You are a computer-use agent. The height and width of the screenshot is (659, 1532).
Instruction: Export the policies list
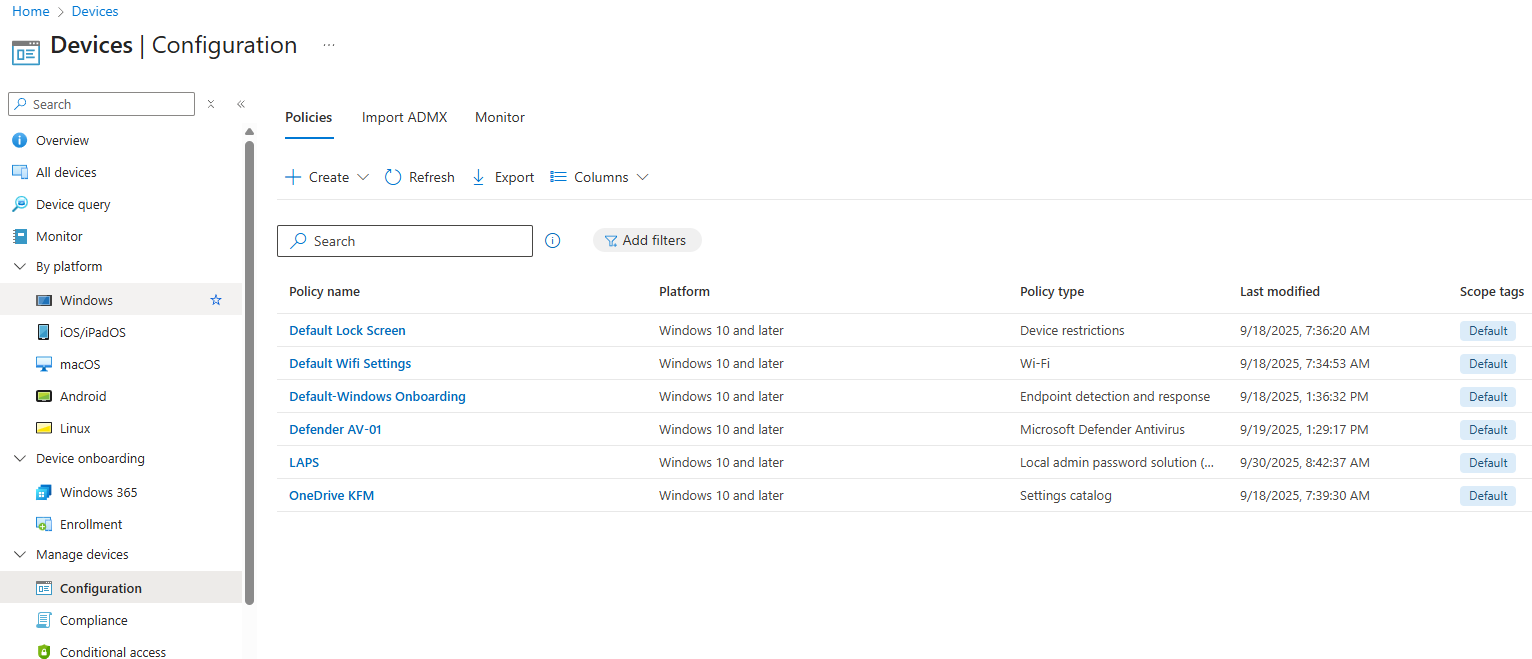coord(503,177)
